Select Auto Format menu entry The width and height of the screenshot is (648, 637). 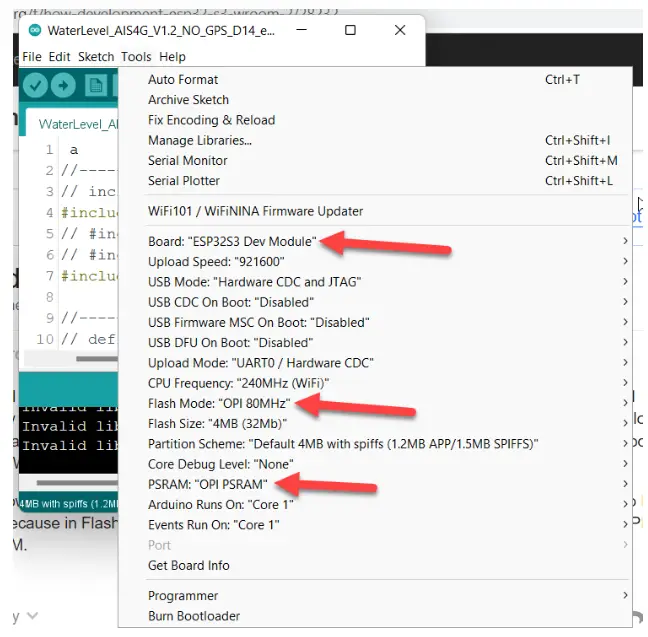coord(375,79)
